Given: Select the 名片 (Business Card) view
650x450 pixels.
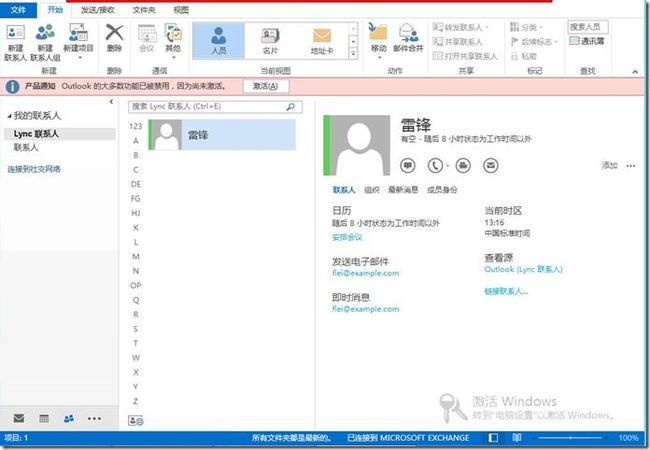Looking at the screenshot, I should pyautogui.click(x=270, y=41).
